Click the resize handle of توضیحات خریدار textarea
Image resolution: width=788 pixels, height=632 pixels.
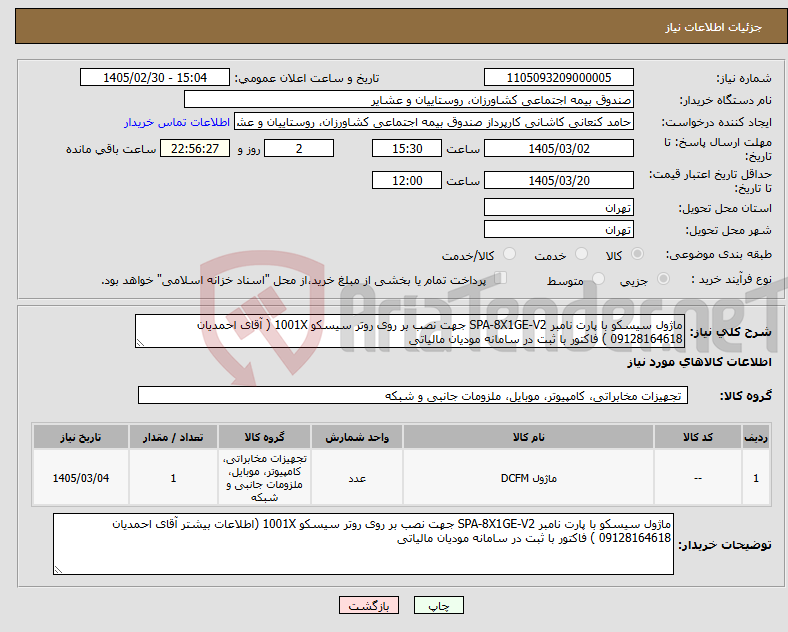[x=58, y=570]
